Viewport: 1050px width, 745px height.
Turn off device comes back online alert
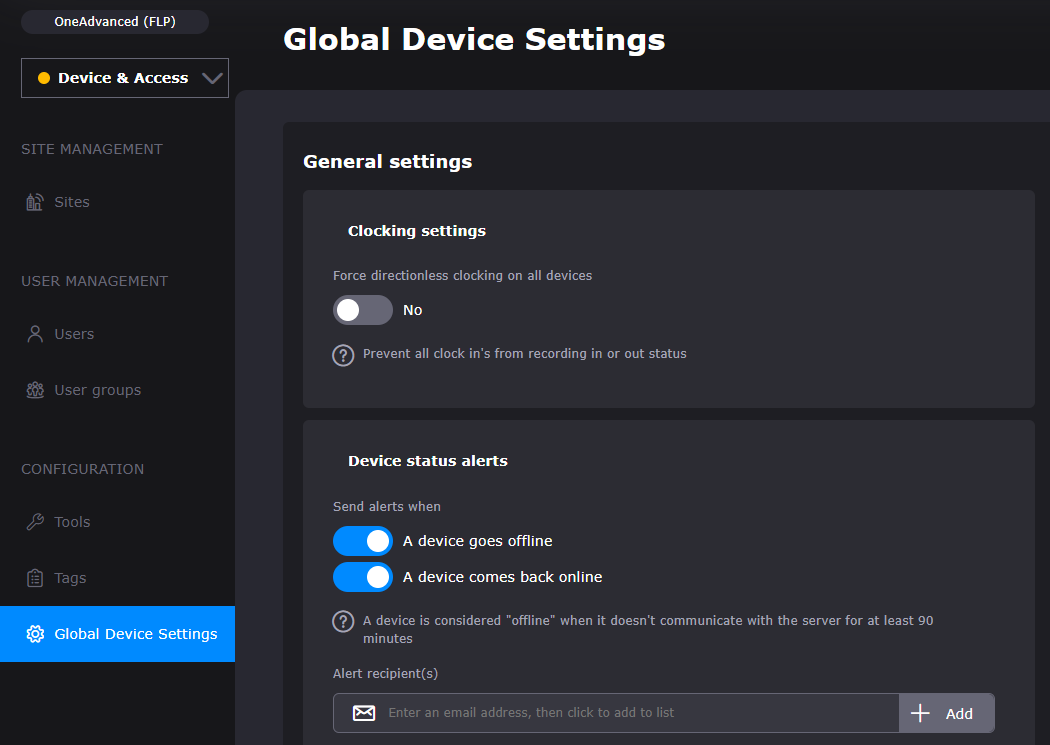[x=362, y=577]
